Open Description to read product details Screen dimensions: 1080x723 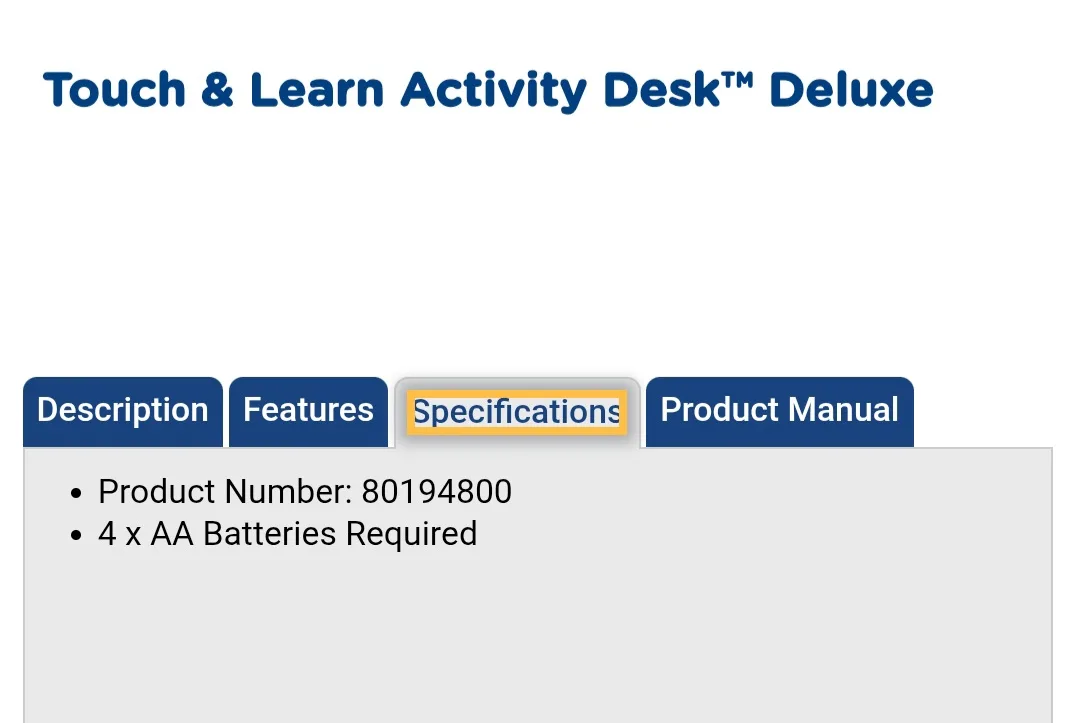(122, 410)
